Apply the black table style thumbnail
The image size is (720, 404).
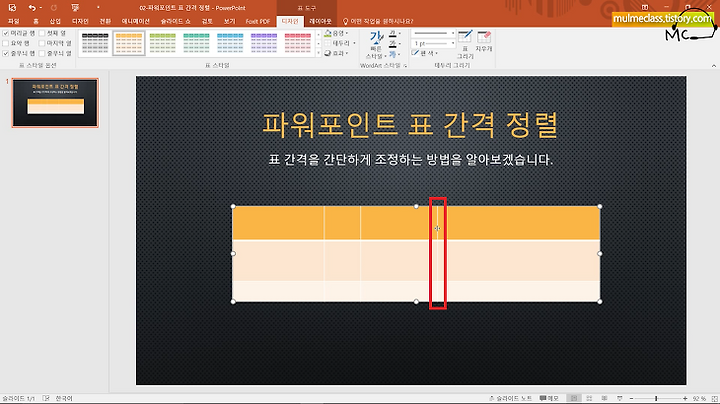click(95, 43)
